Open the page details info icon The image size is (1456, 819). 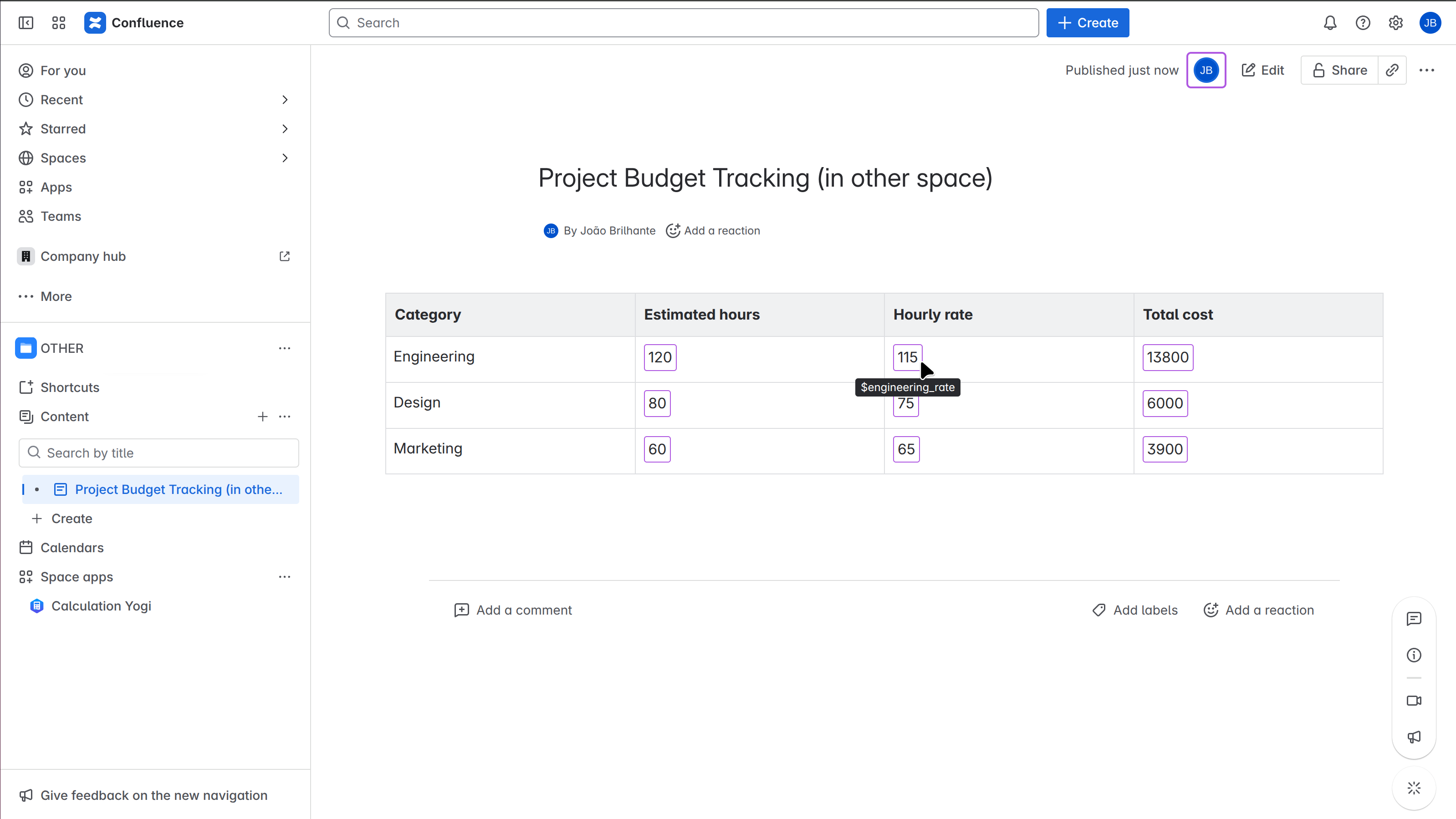[x=1414, y=655]
